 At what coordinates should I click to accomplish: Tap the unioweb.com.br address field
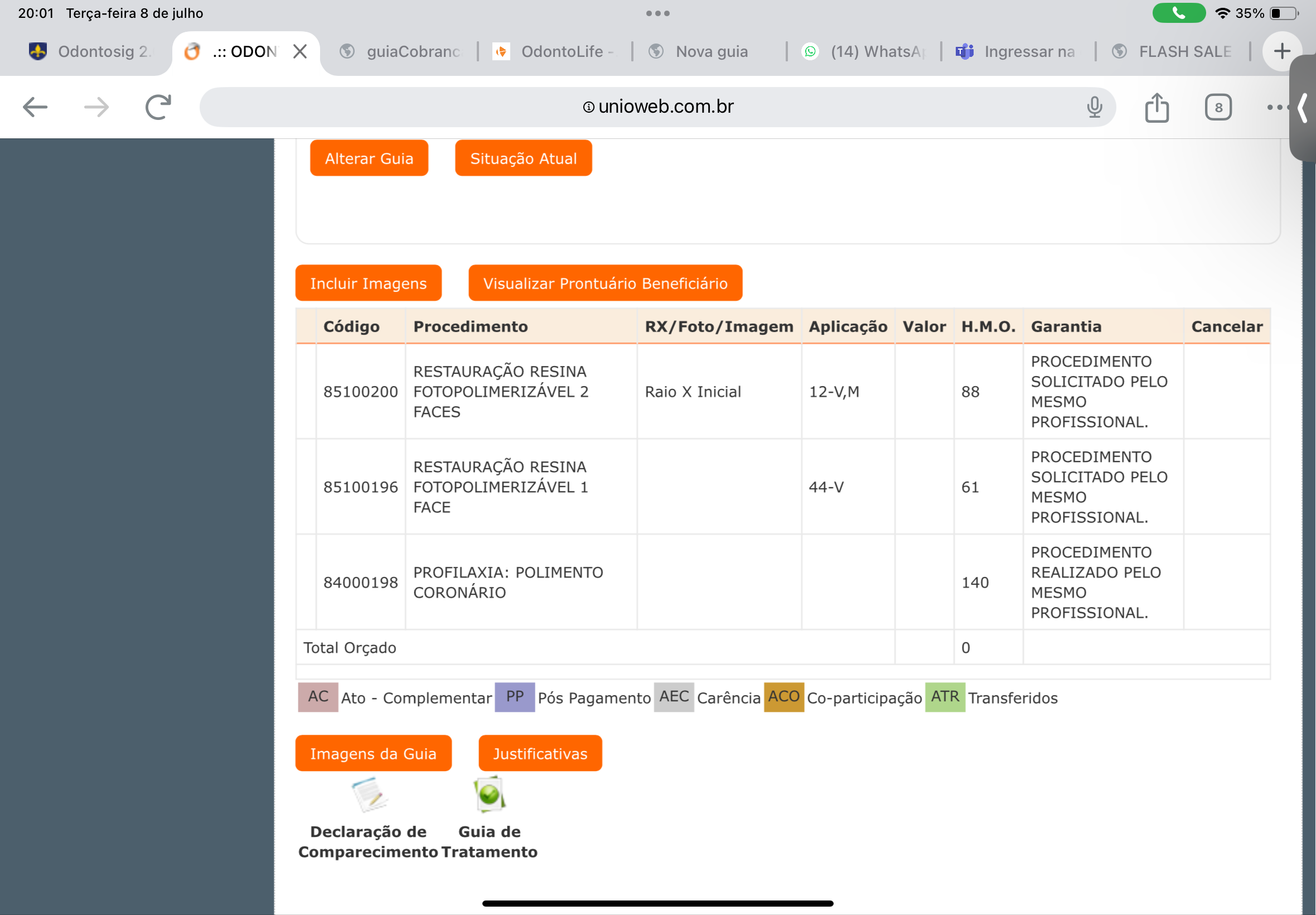657,107
